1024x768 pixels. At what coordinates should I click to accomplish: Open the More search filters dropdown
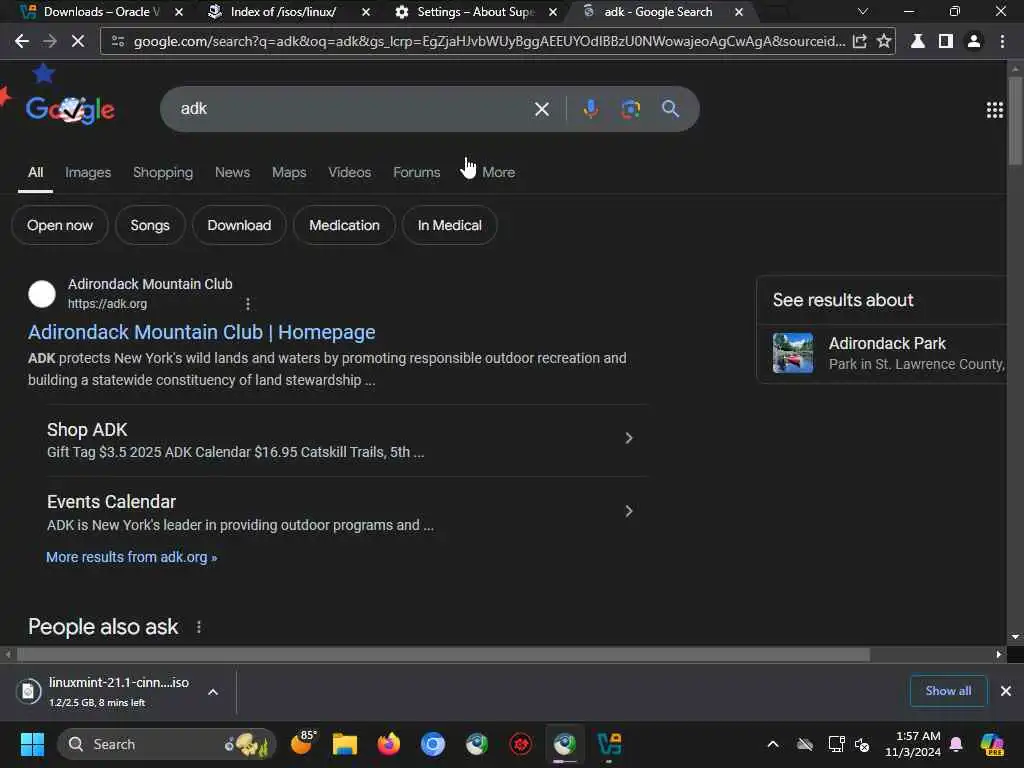click(x=498, y=172)
